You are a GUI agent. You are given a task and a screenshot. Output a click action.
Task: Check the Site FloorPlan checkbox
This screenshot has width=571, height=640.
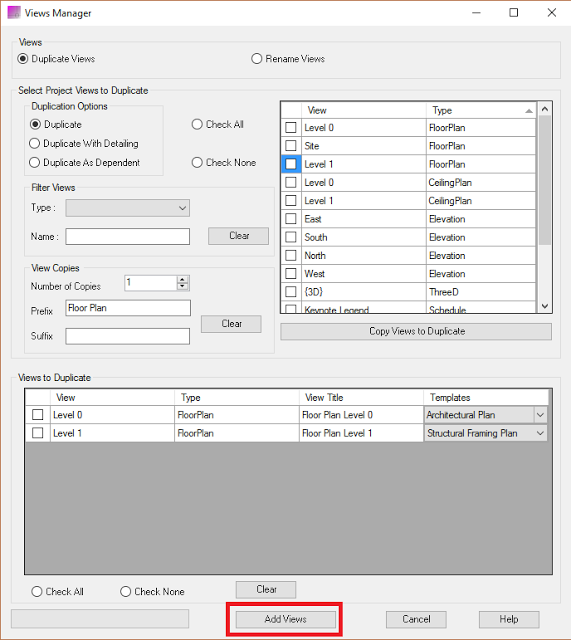[x=291, y=146]
